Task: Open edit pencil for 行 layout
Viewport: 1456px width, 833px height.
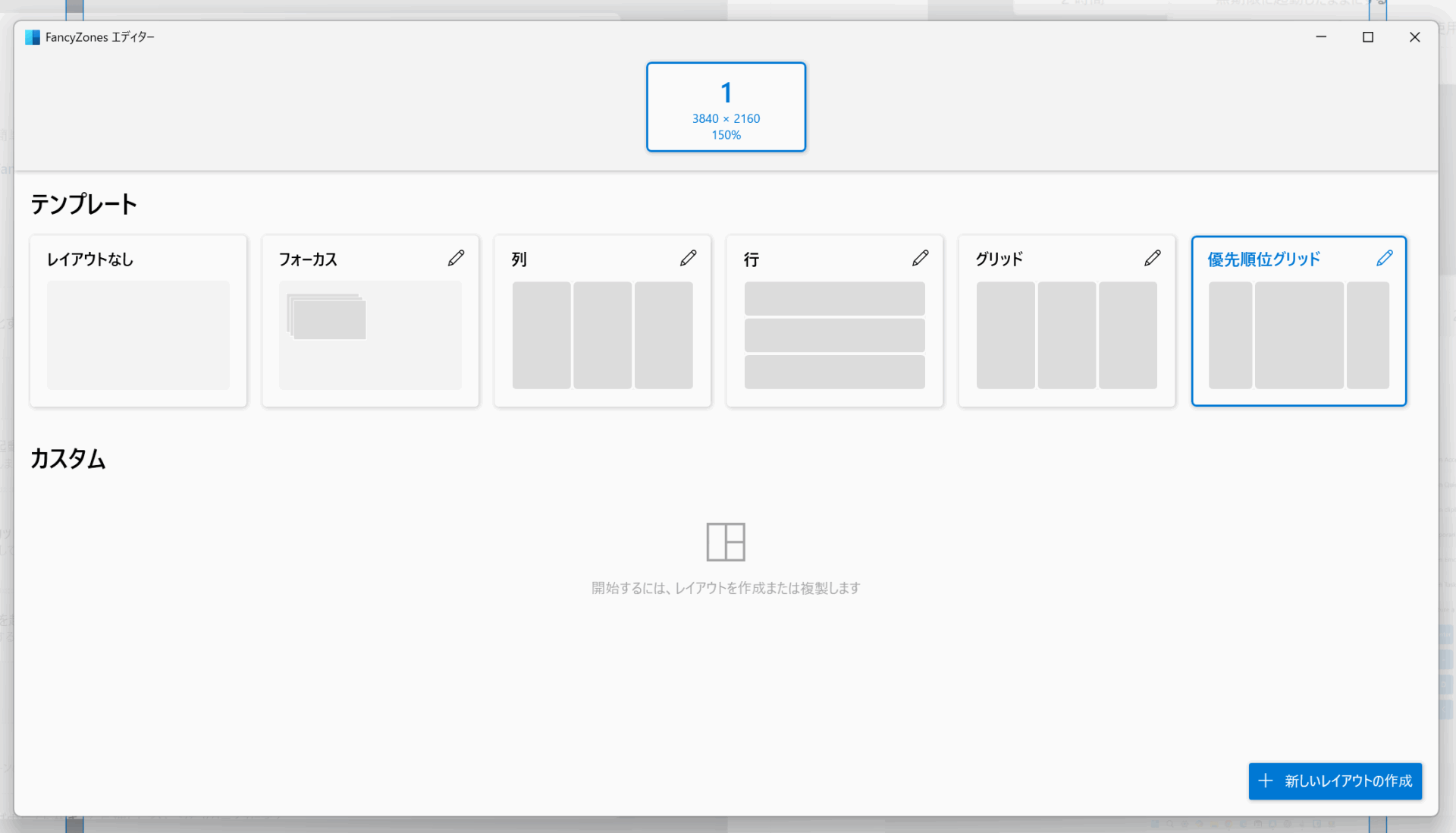Action: (x=920, y=258)
